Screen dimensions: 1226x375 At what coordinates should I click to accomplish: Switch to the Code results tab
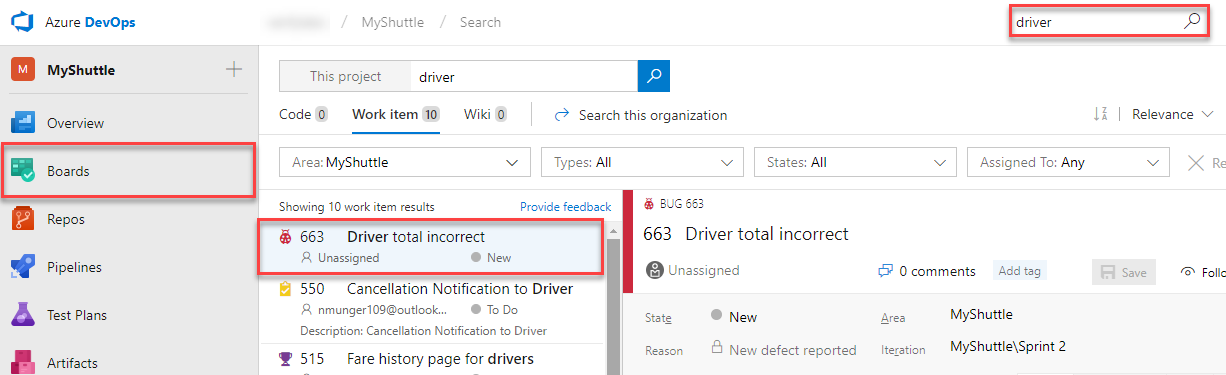click(303, 115)
